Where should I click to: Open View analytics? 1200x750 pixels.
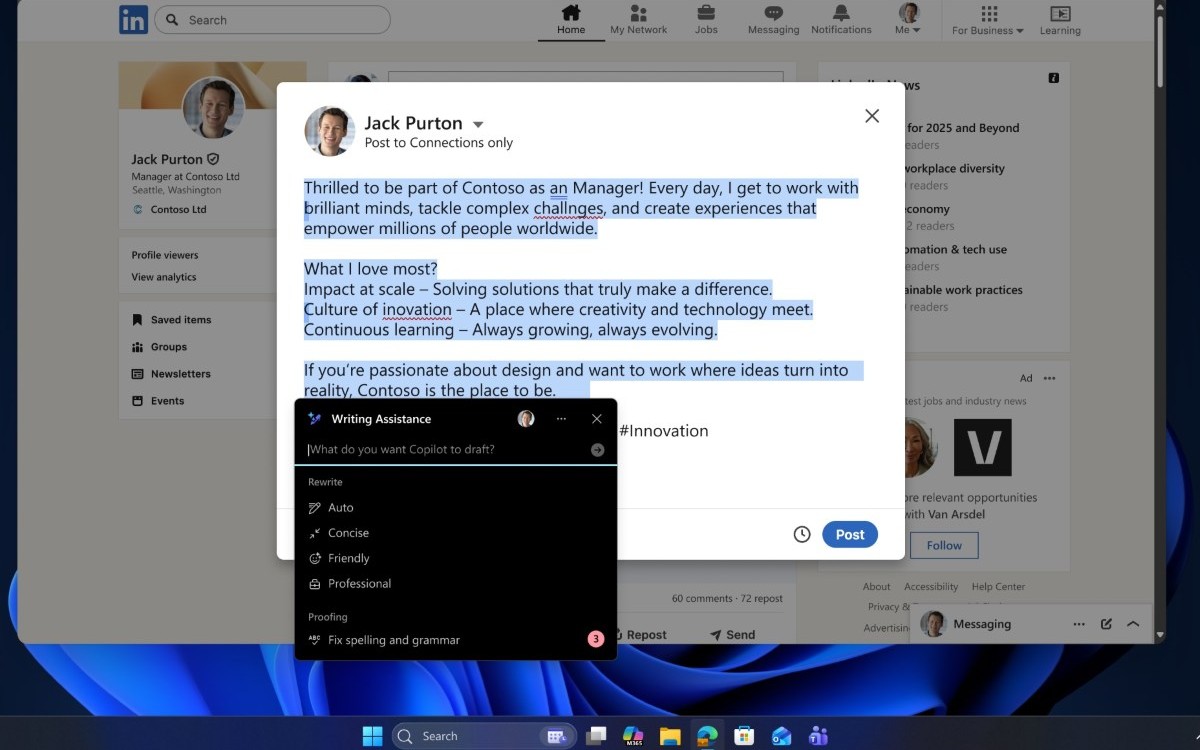click(x=165, y=276)
